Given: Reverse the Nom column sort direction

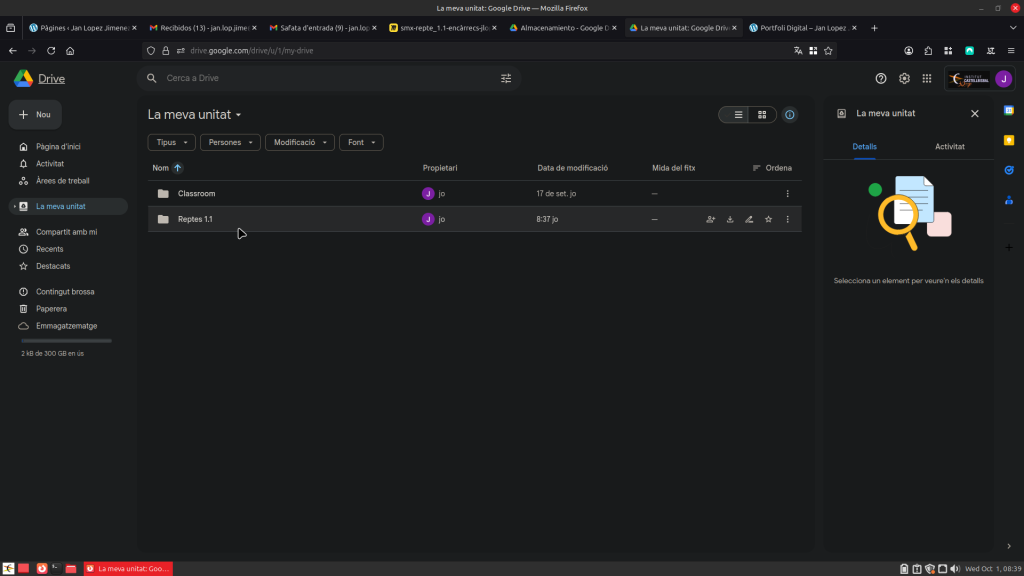Looking at the screenshot, I should click(178, 168).
